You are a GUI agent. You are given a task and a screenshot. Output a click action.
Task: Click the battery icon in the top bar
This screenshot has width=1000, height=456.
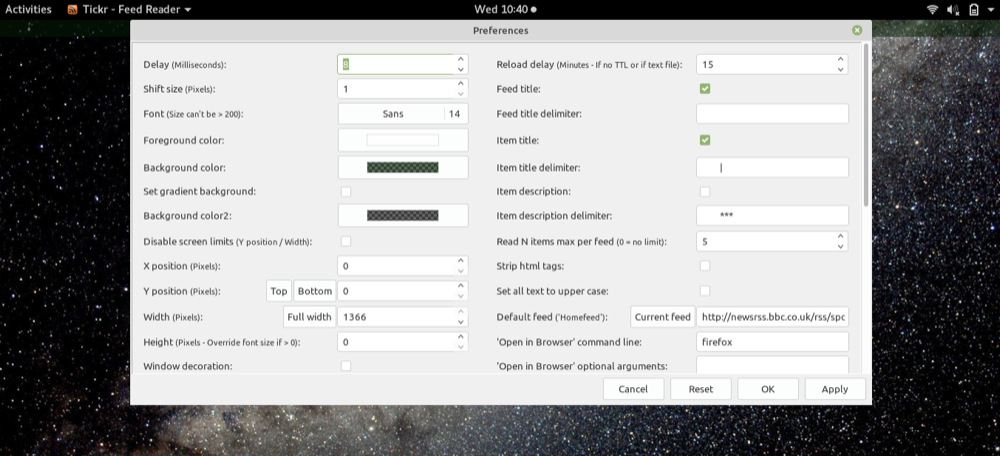tap(973, 10)
